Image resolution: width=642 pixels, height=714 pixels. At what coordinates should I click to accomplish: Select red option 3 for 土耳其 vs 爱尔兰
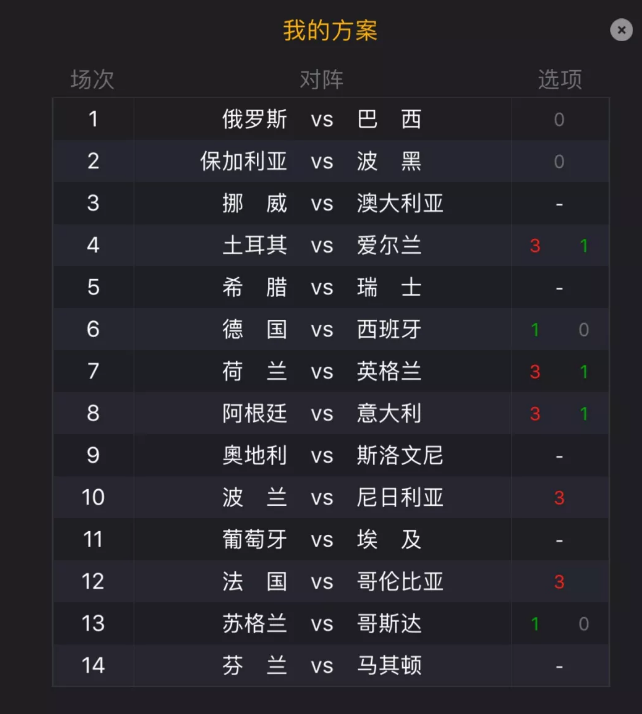(535, 246)
